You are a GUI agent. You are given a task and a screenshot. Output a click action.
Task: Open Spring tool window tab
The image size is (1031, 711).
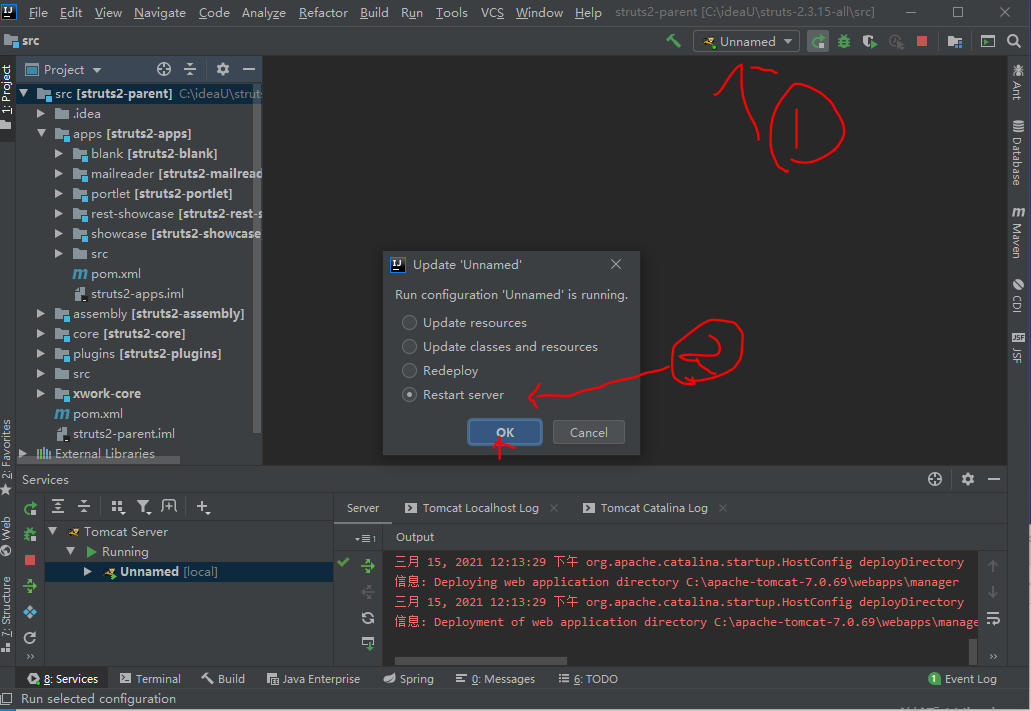tap(408, 679)
